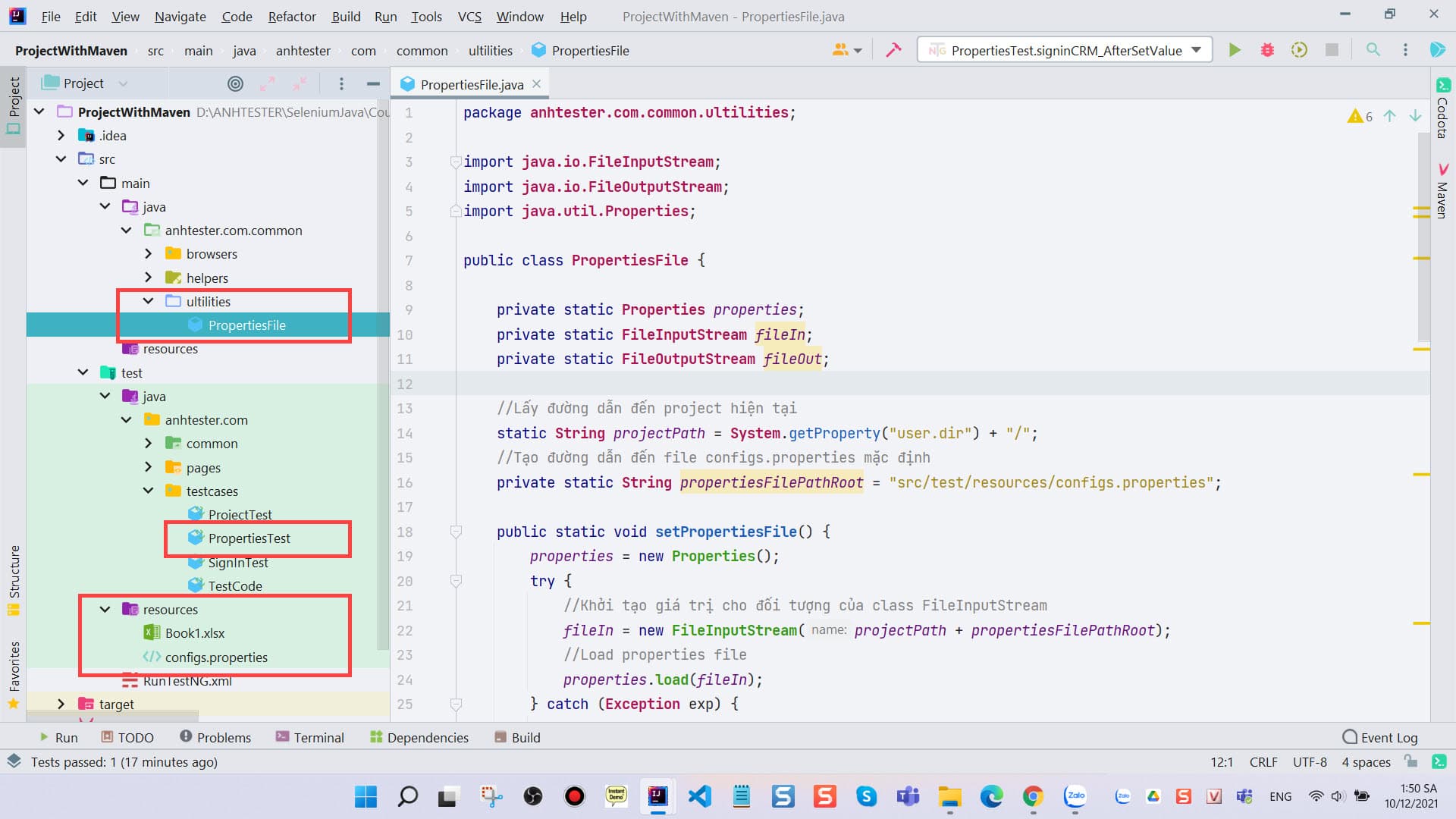This screenshot has width=1456, height=819.
Task: Open Windows Start menu
Action: pyautogui.click(x=366, y=796)
